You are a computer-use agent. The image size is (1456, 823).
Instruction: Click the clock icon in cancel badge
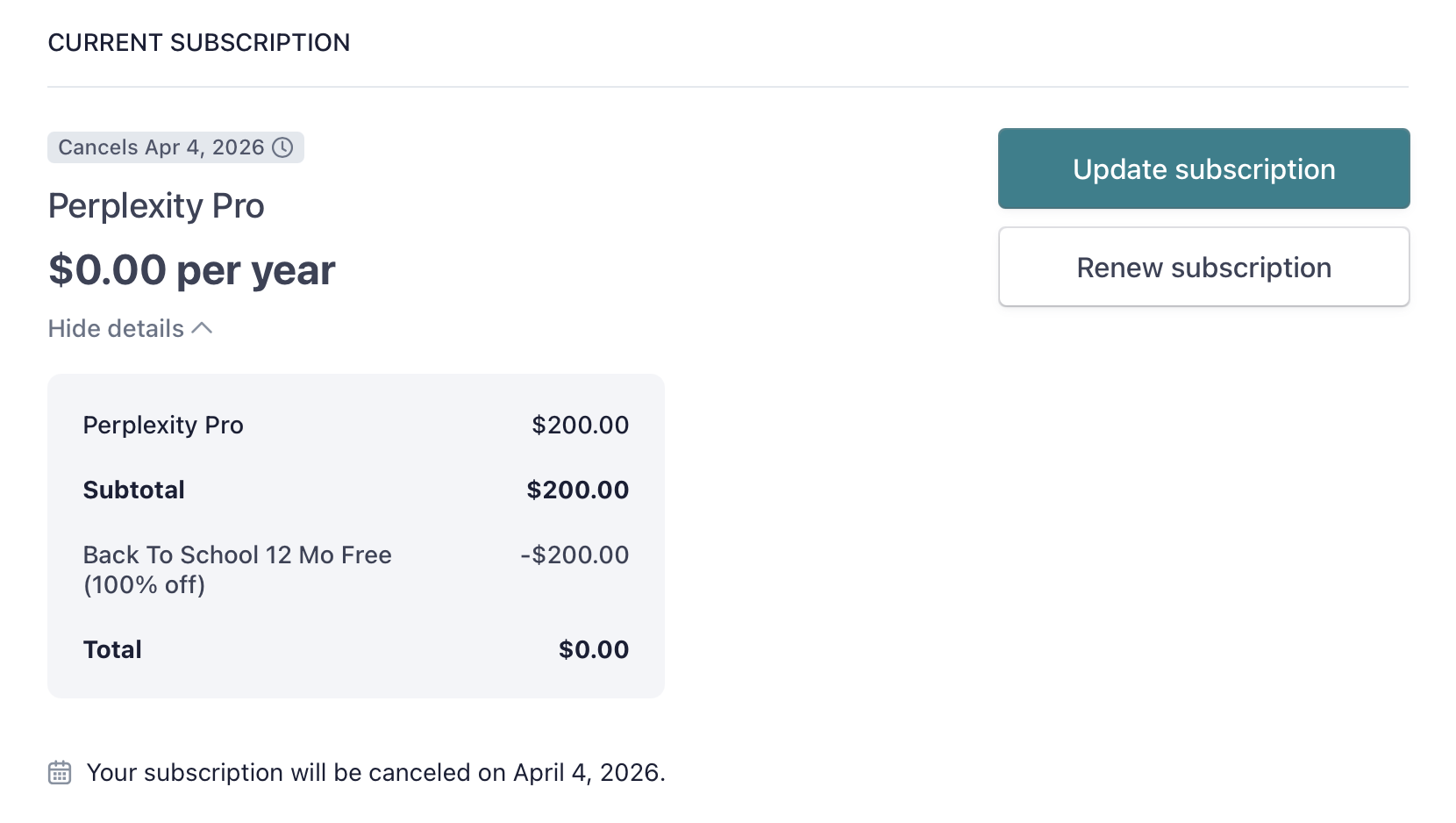(282, 147)
